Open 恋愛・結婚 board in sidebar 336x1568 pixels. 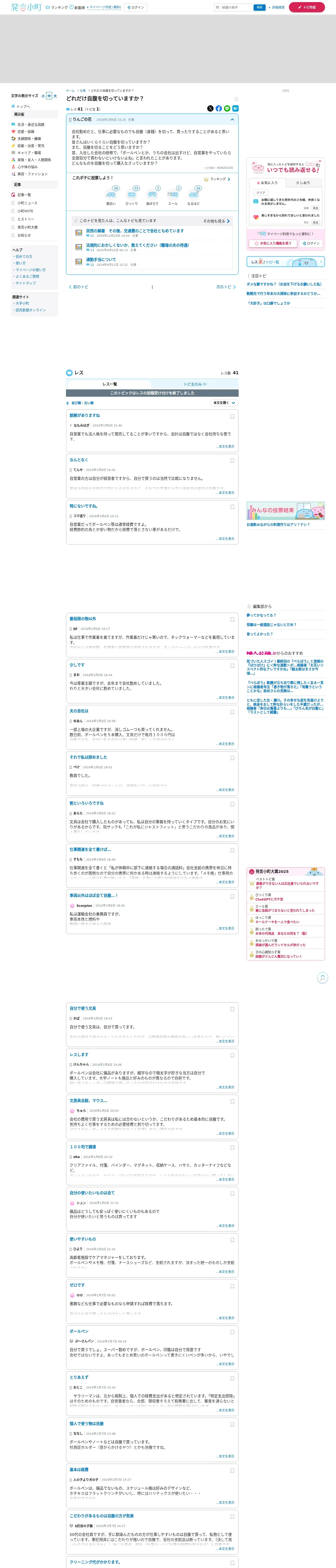23,131
